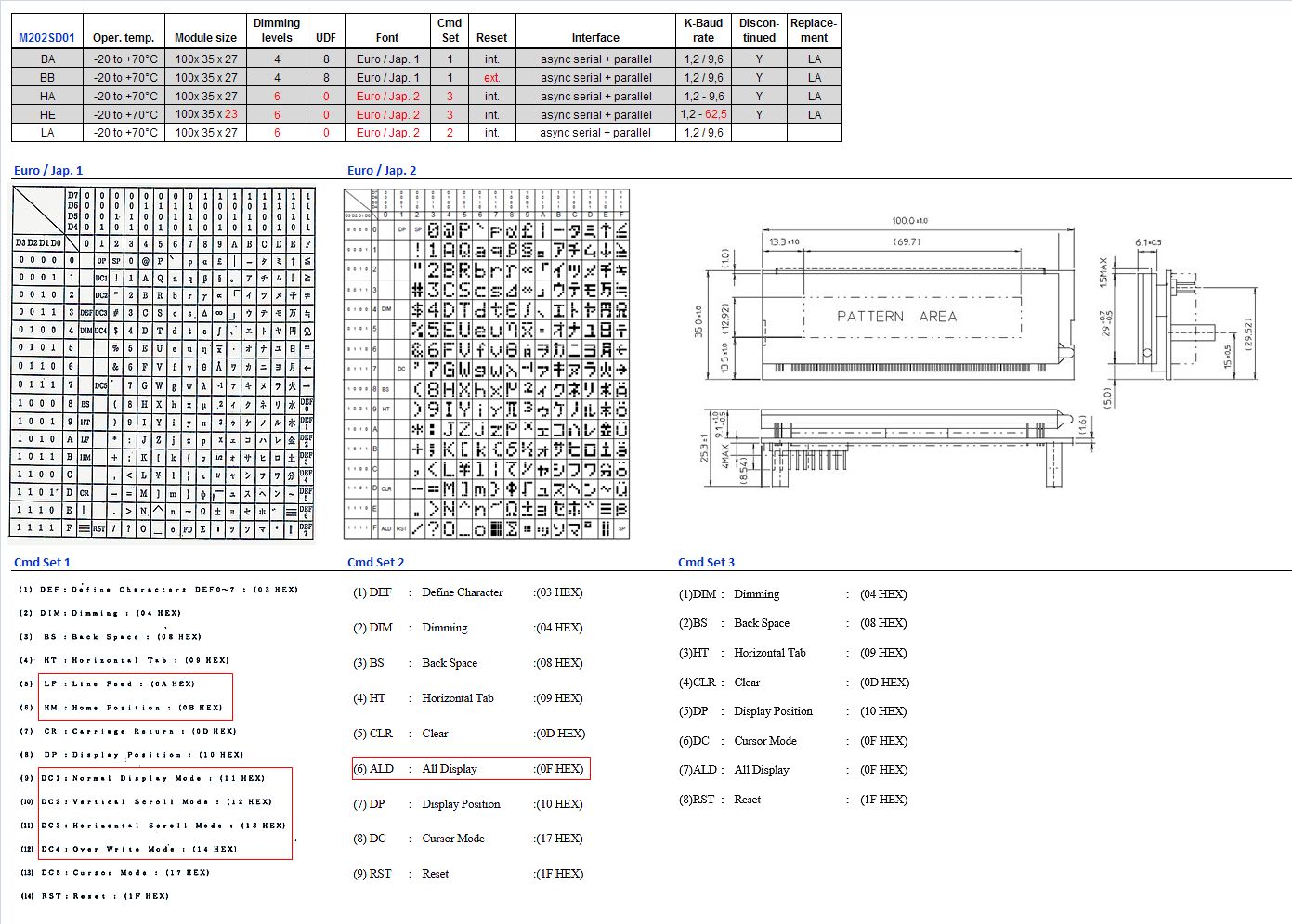Click the highlighted ALD All Display entry
The image size is (1292, 924).
click(470, 769)
